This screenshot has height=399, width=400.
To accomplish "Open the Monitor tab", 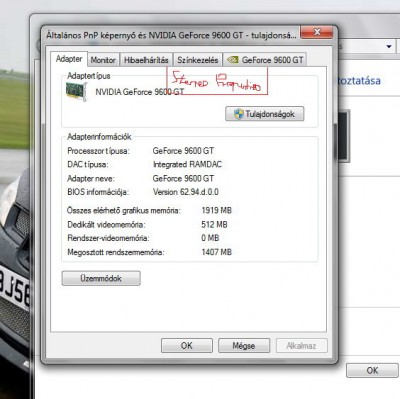I will (x=103, y=60).
